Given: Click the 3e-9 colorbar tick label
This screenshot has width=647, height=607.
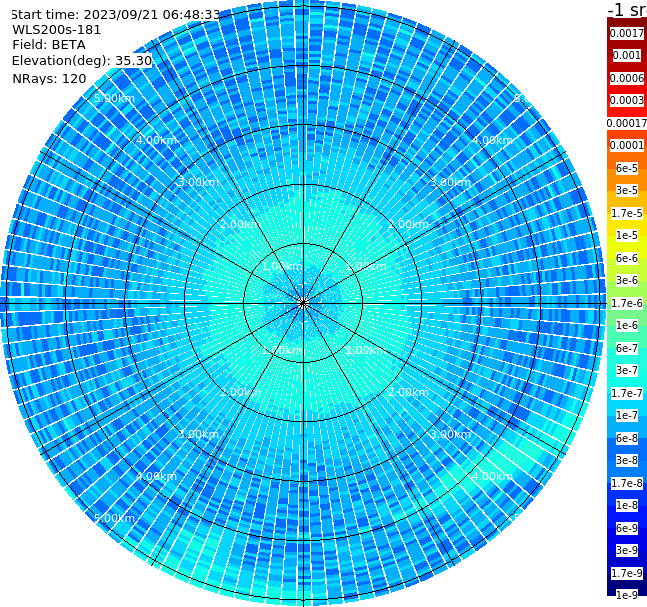Looking at the screenshot, I should click(x=627, y=550).
